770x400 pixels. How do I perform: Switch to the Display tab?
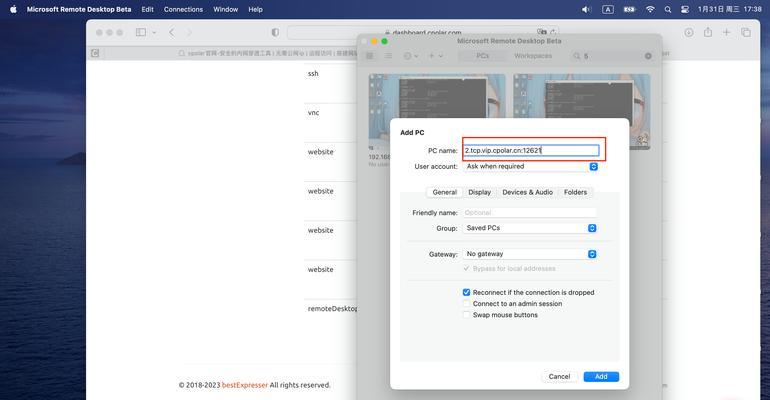479,192
